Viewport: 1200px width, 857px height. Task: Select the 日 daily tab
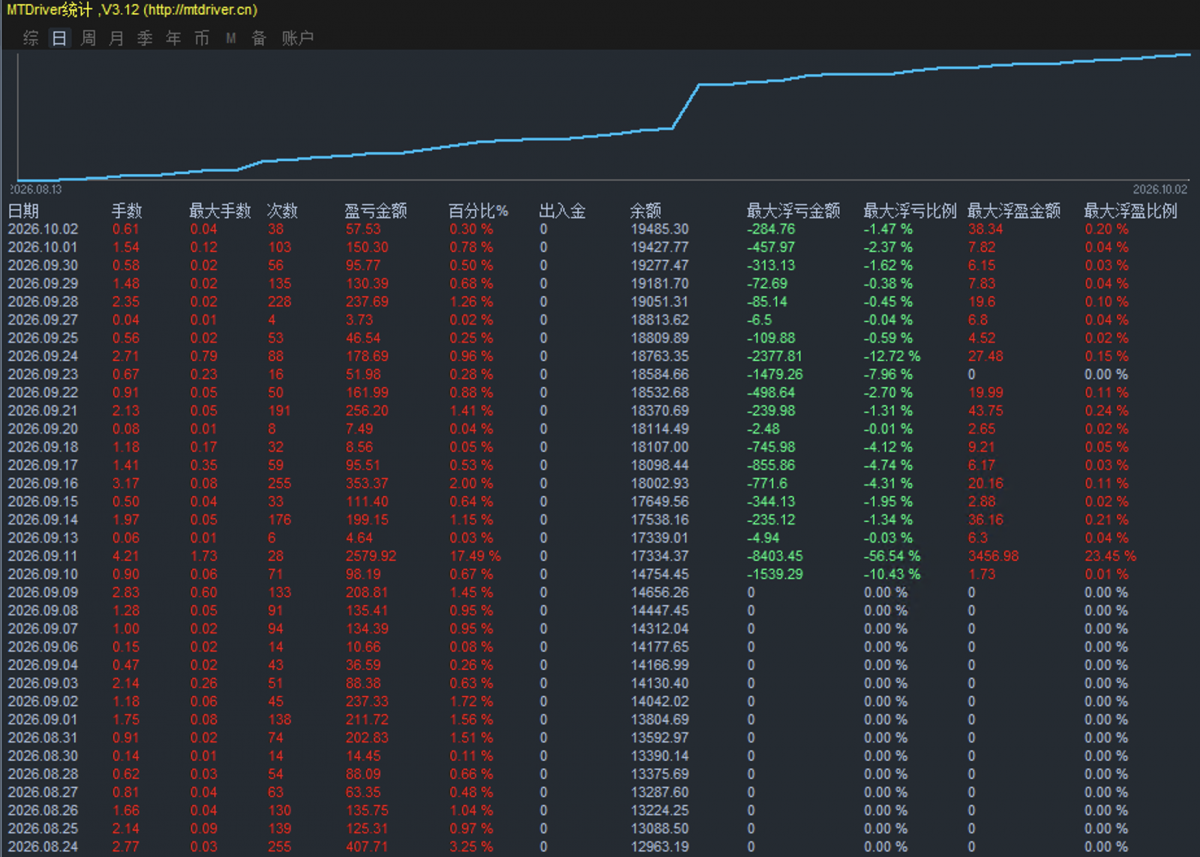click(60, 39)
